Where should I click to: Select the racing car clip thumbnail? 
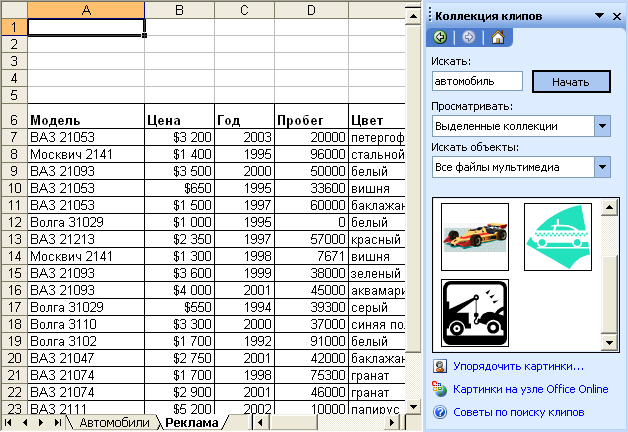pos(475,237)
